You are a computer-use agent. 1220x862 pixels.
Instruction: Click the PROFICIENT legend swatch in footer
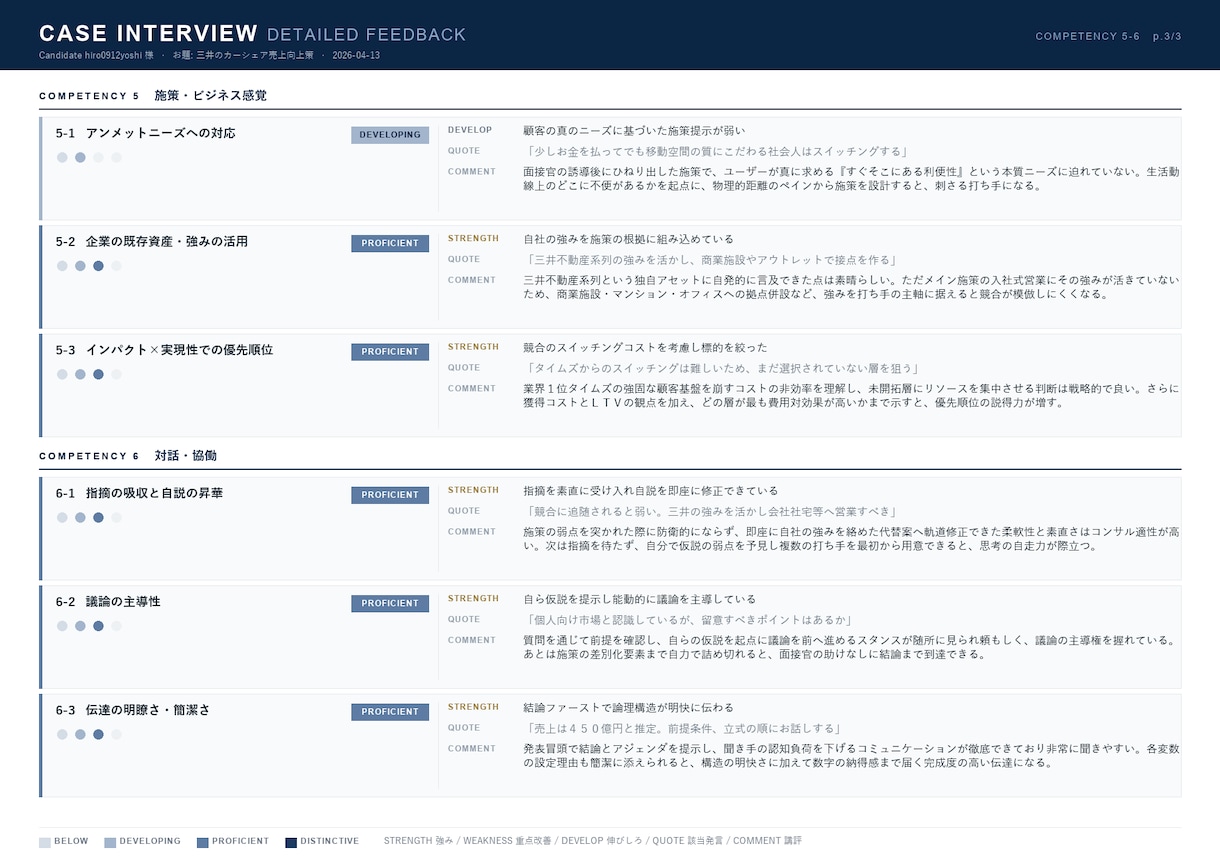coord(202,842)
